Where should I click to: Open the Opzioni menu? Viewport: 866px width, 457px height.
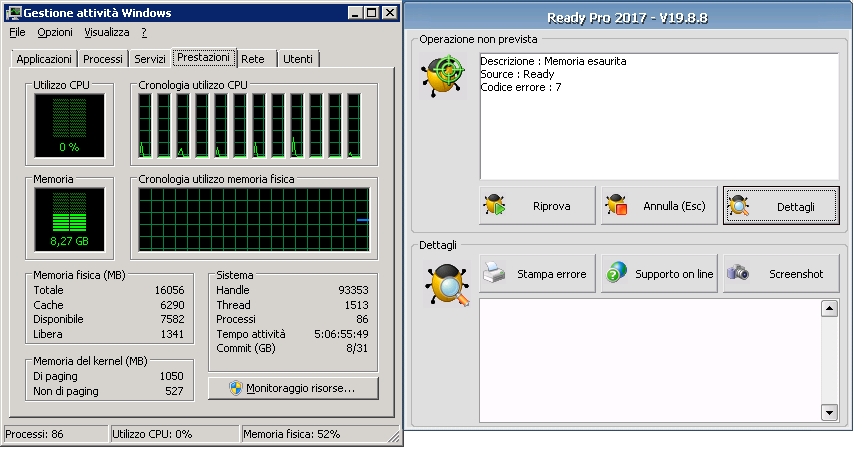point(55,32)
